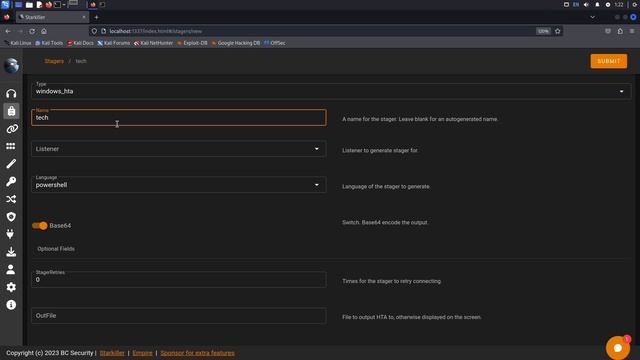Viewport: 640px width, 360px height.
Task: Expand the Listener dropdown
Action: click(x=179, y=149)
